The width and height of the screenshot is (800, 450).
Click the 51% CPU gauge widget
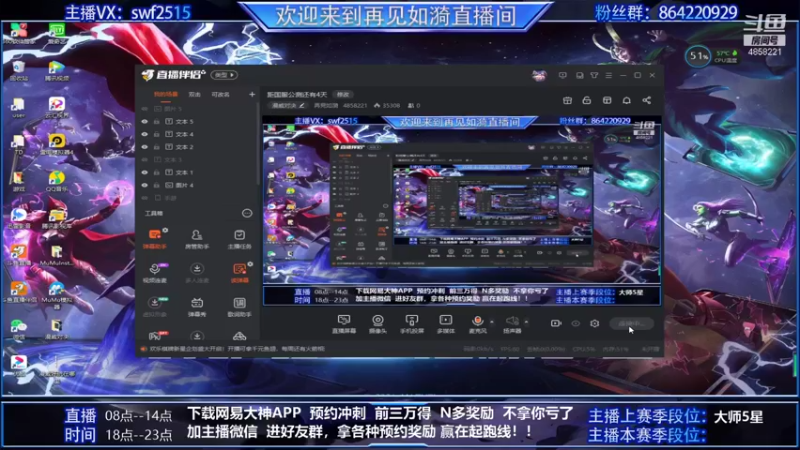(698, 56)
